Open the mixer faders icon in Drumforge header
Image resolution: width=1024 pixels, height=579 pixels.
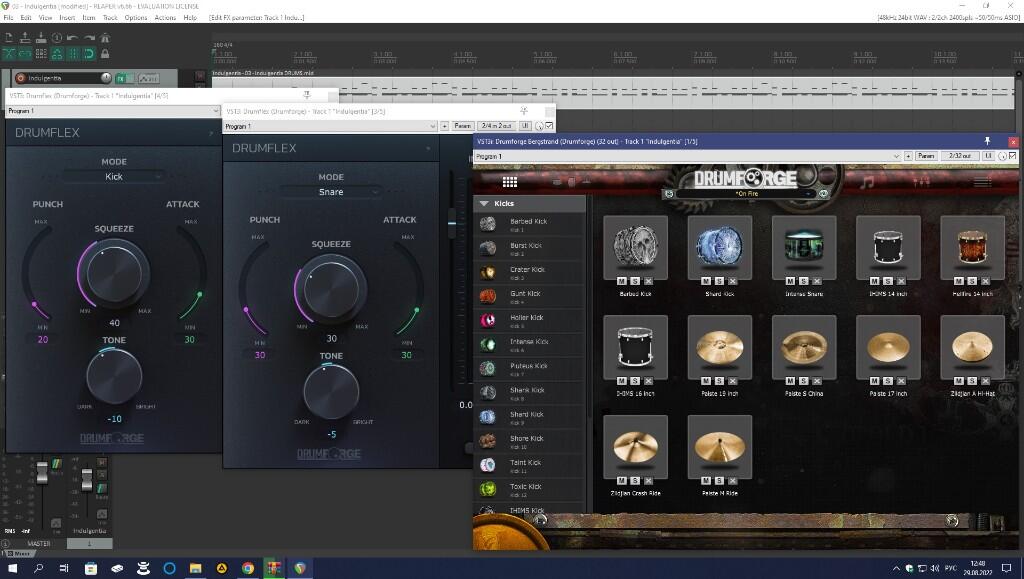click(921, 181)
